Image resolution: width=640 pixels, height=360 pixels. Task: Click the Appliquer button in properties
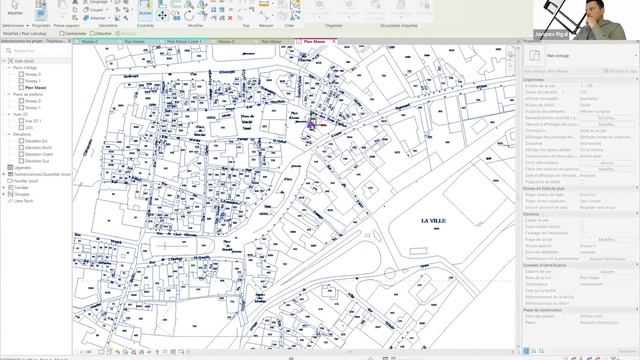click(x=628, y=351)
